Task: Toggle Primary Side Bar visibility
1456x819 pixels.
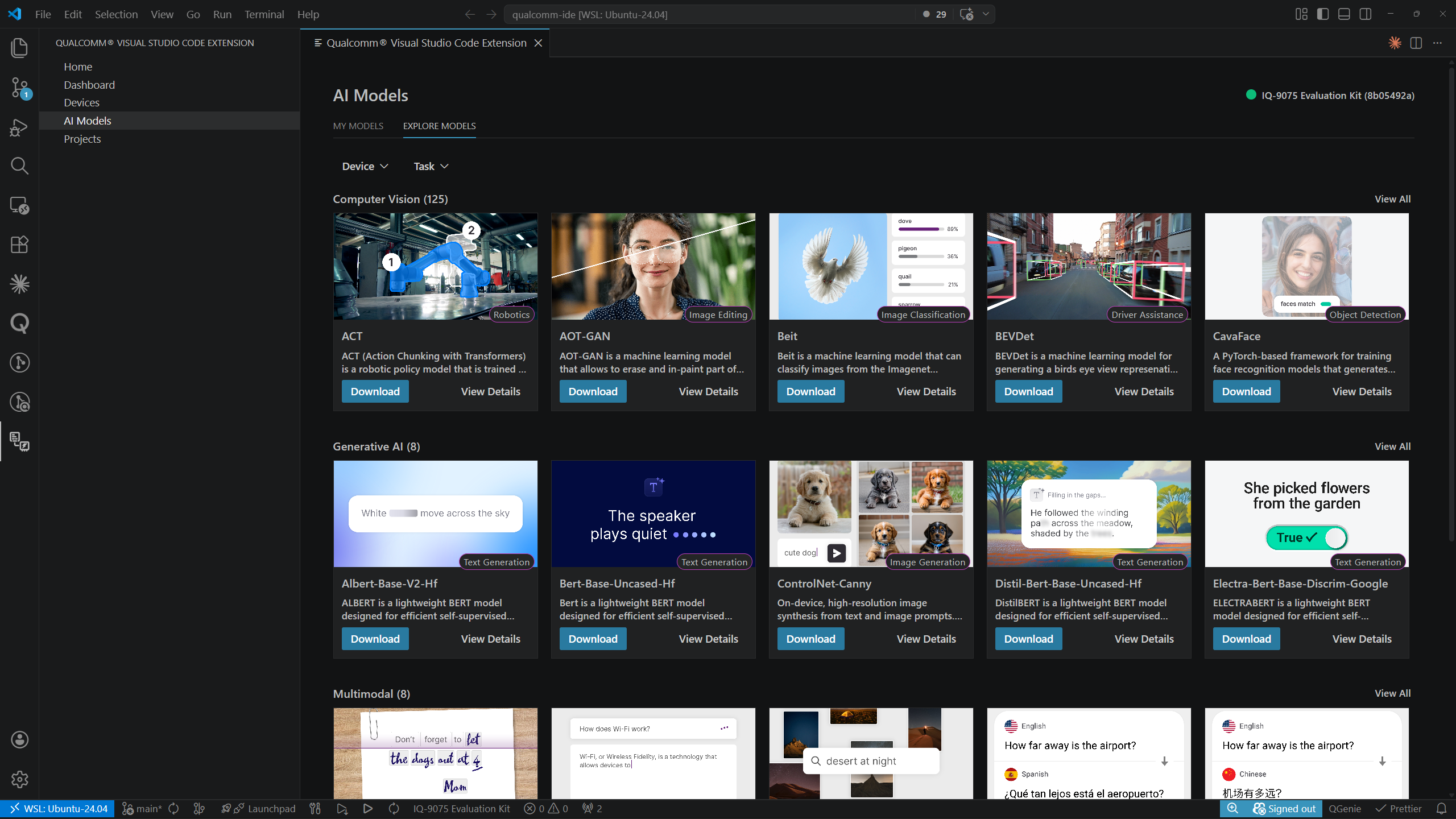Action: [1323, 14]
